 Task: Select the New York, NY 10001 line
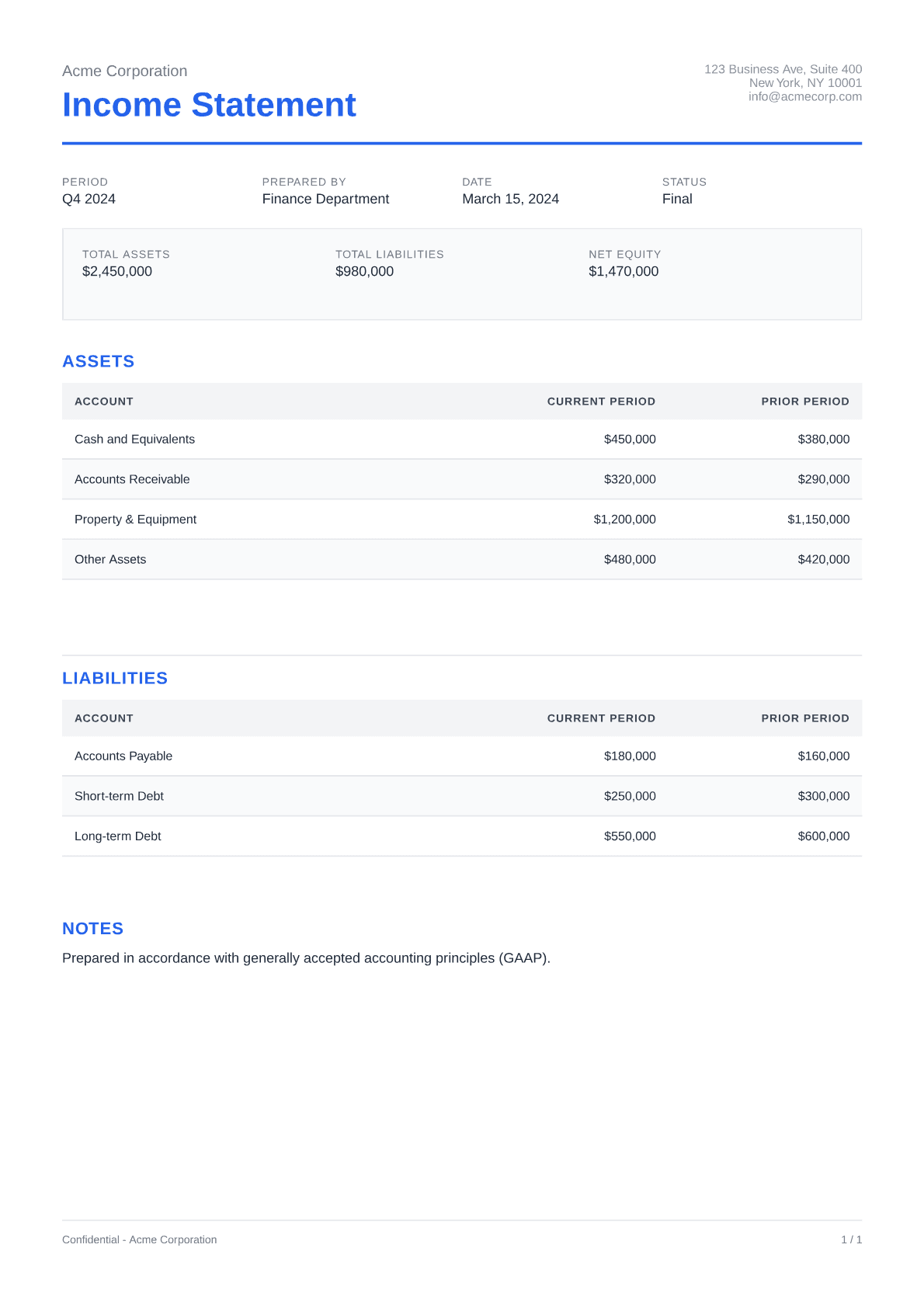pos(805,83)
